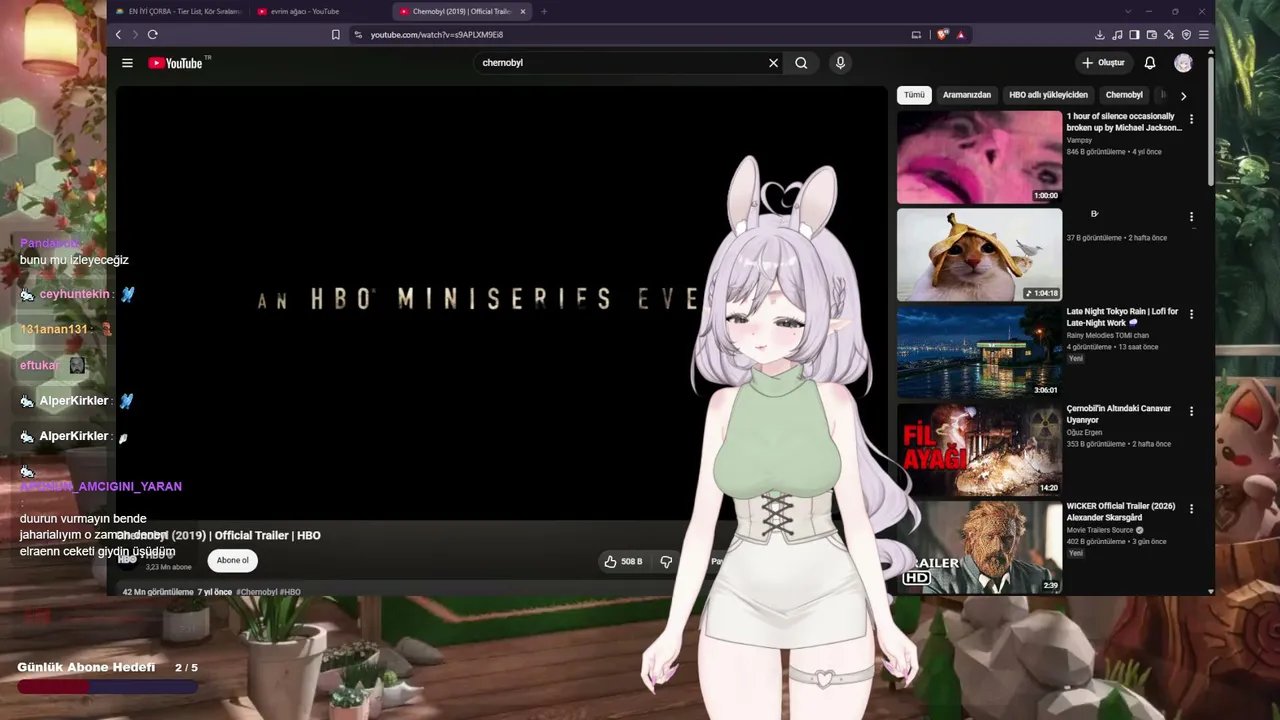Open the YouTube account avatar menu
Image resolution: width=1280 pixels, height=720 pixels.
[x=1183, y=63]
